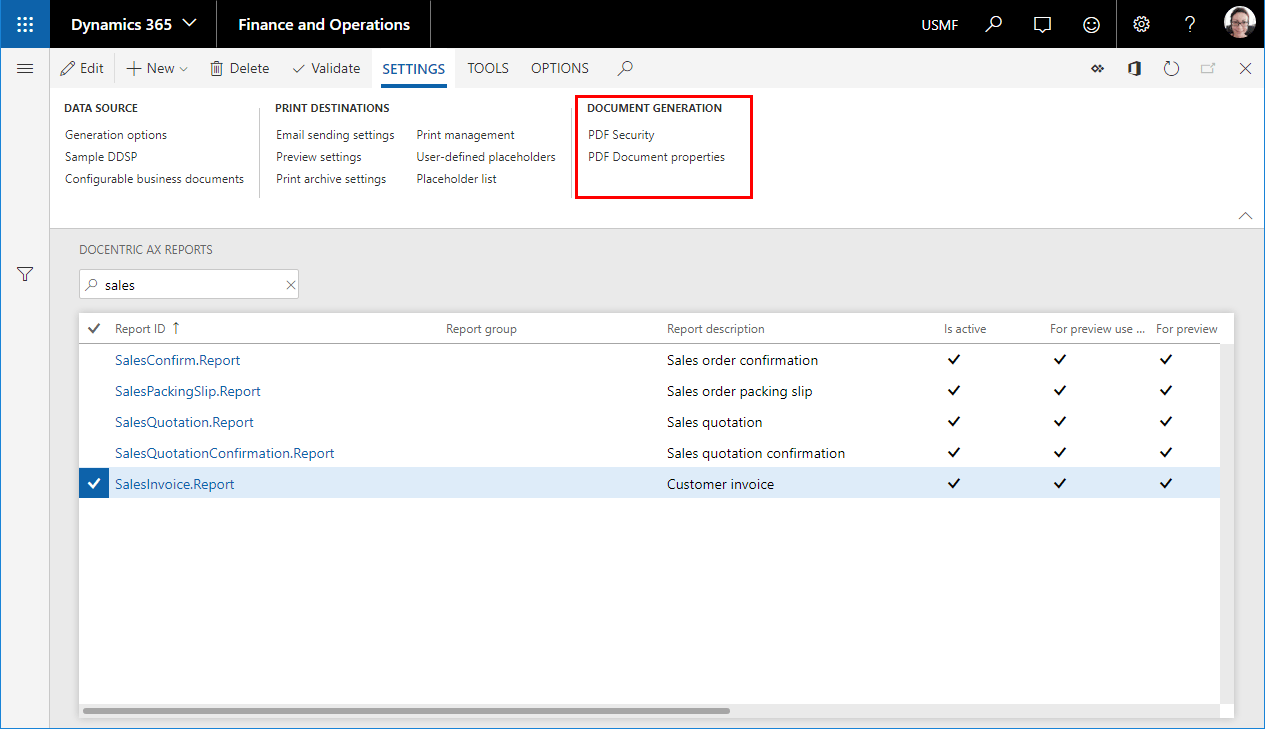Open the SalesConfirm.Report link
1265x729 pixels.
[x=178, y=360]
